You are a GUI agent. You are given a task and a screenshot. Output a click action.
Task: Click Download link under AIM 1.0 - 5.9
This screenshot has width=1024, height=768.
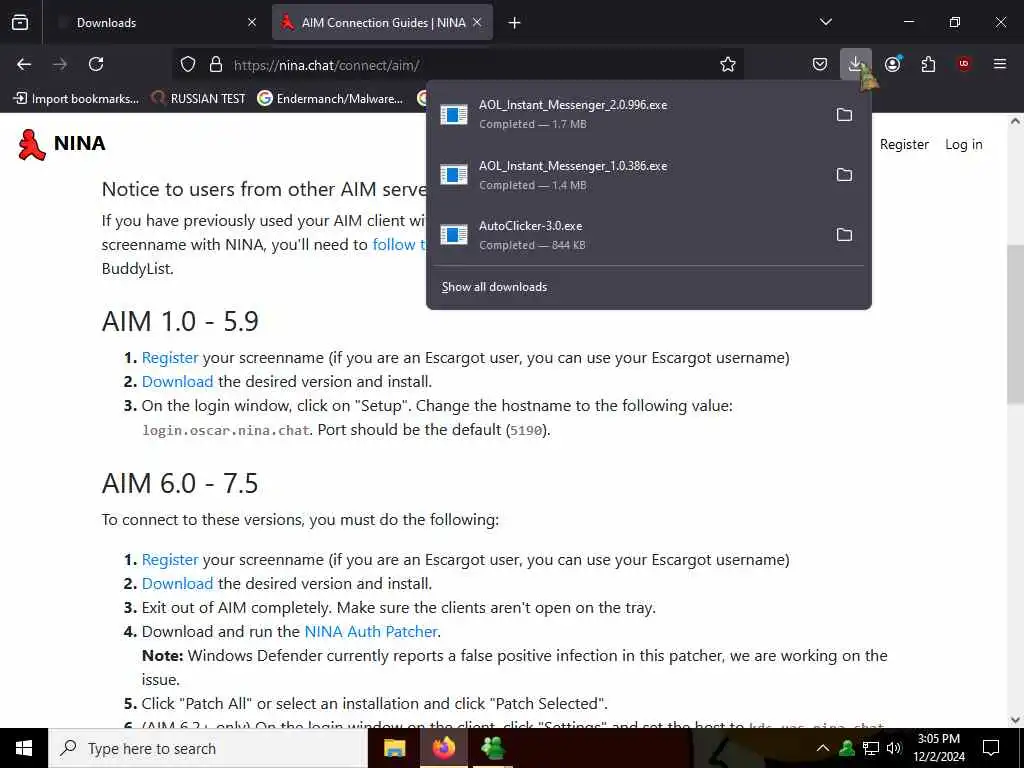click(x=178, y=381)
